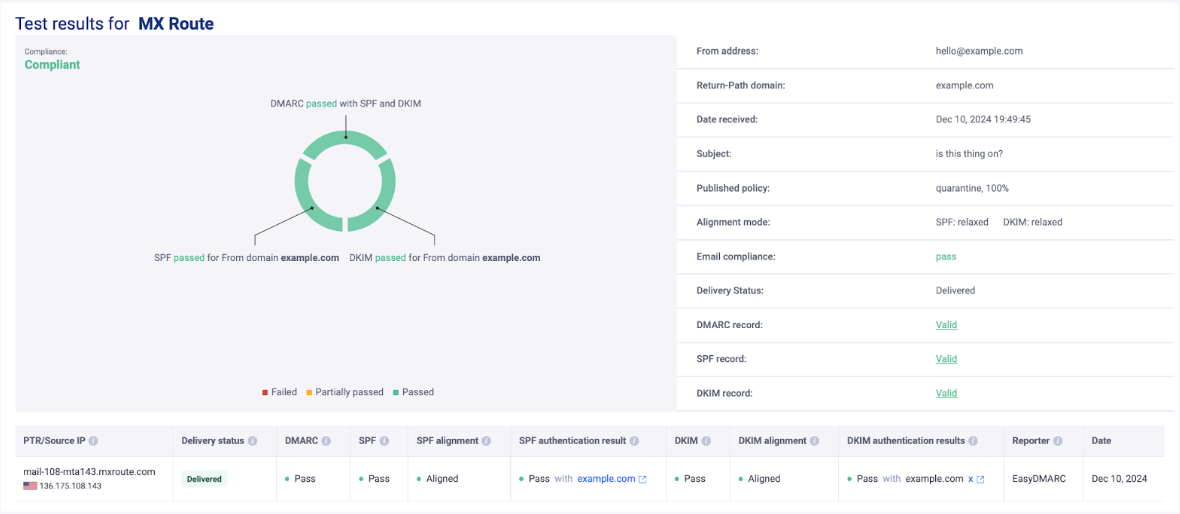Click the DKIM alignment info icon
Viewport: 1180px width, 514px height.
point(814,441)
